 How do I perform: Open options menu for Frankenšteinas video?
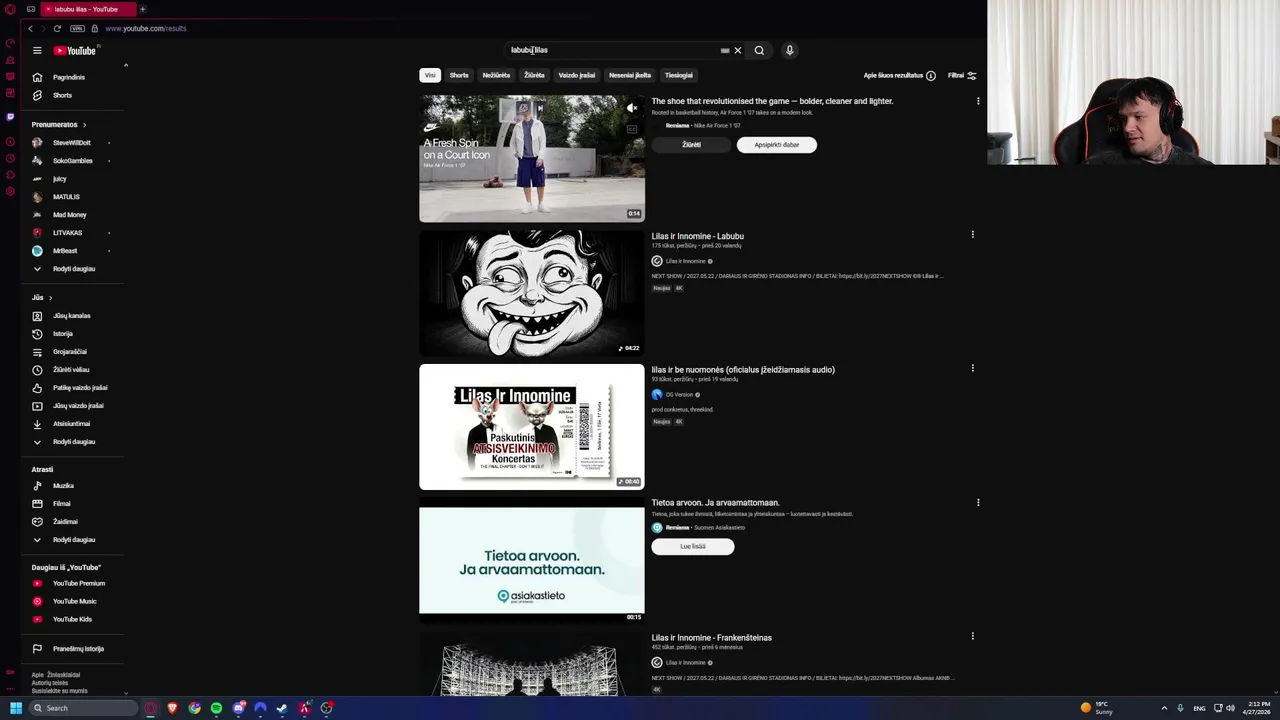pyautogui.click(x=972, y=636)
